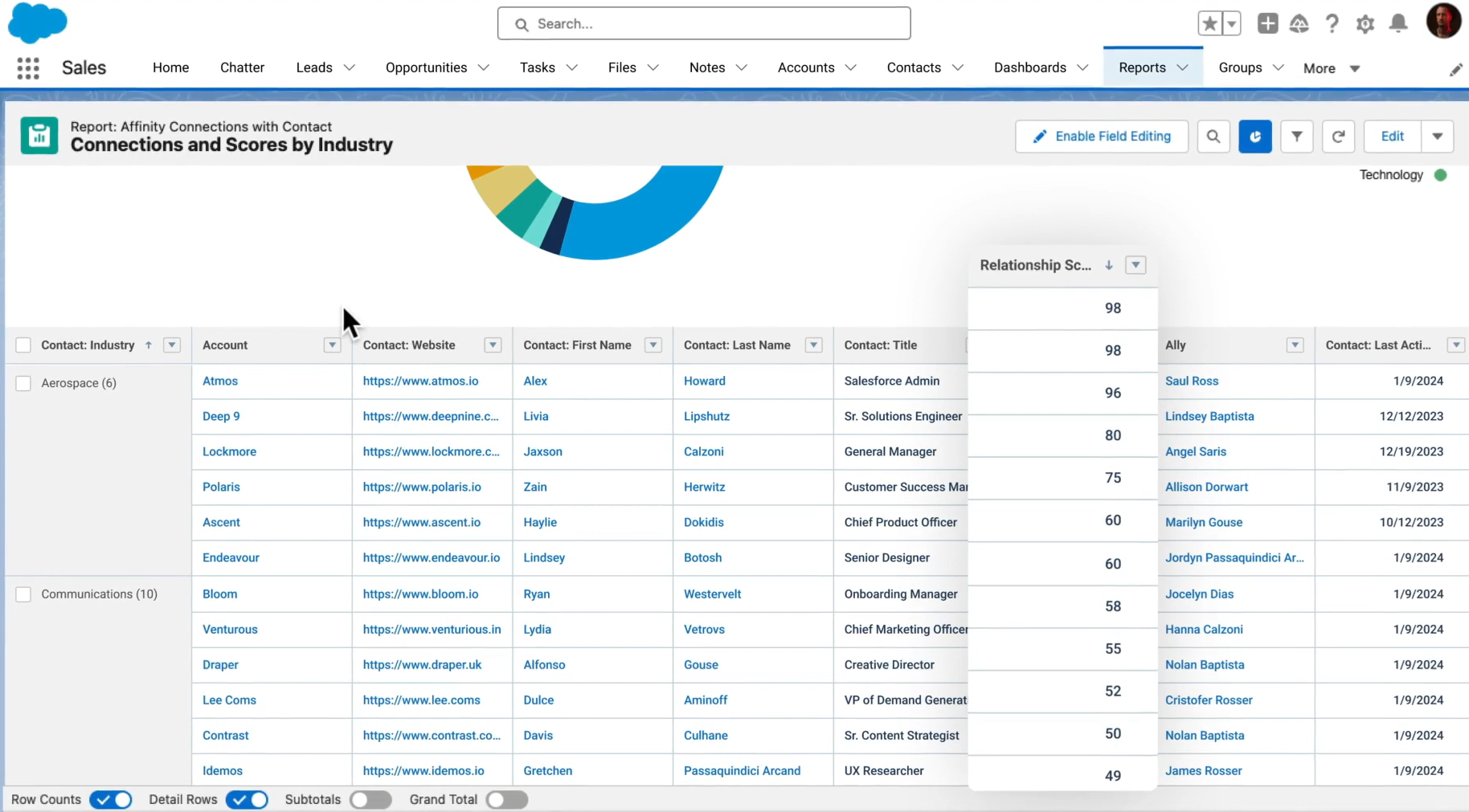Open the Chatter tab
Image resolution: width=1469 pixels, height=812 pixels.
pos(243,67)
